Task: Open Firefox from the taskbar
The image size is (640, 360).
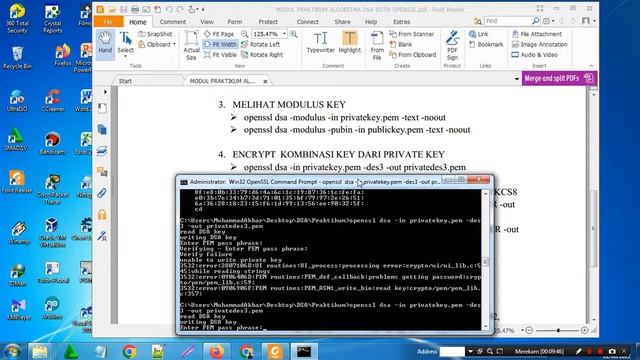Action: pyautogui.click(x=217, y=351)
